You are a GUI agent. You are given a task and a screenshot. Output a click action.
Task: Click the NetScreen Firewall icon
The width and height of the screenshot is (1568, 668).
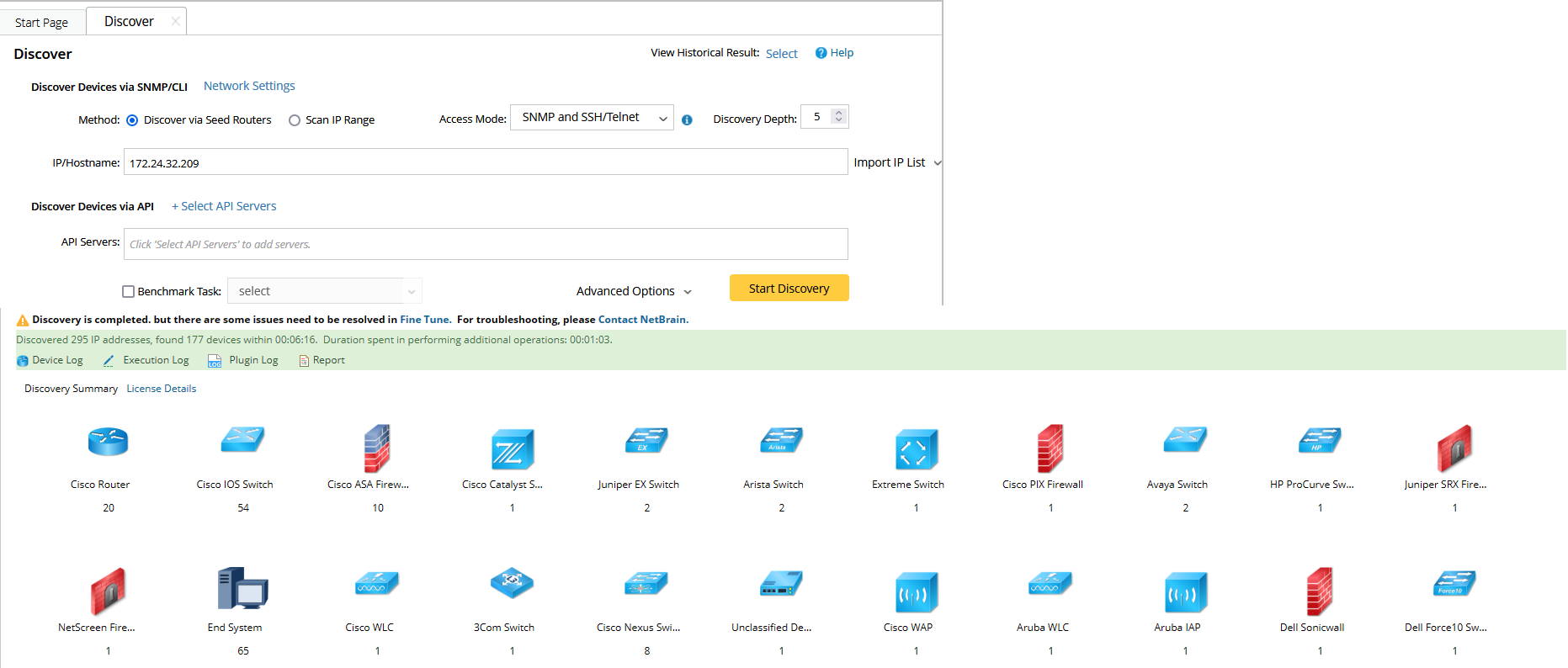coord(109,591)
